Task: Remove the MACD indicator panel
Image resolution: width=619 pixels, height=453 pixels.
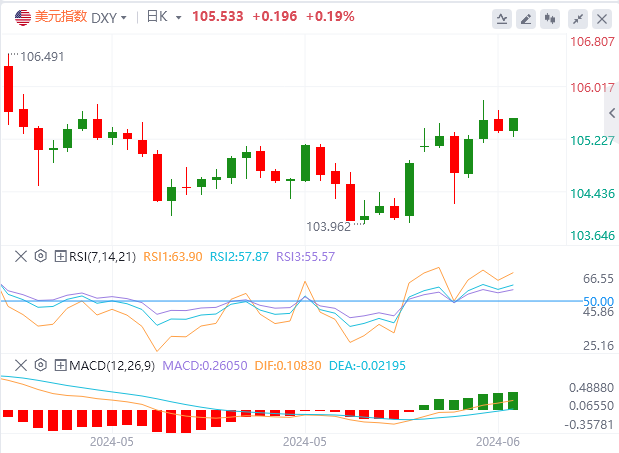Action: pyautogui.click(x=21, y=365)
